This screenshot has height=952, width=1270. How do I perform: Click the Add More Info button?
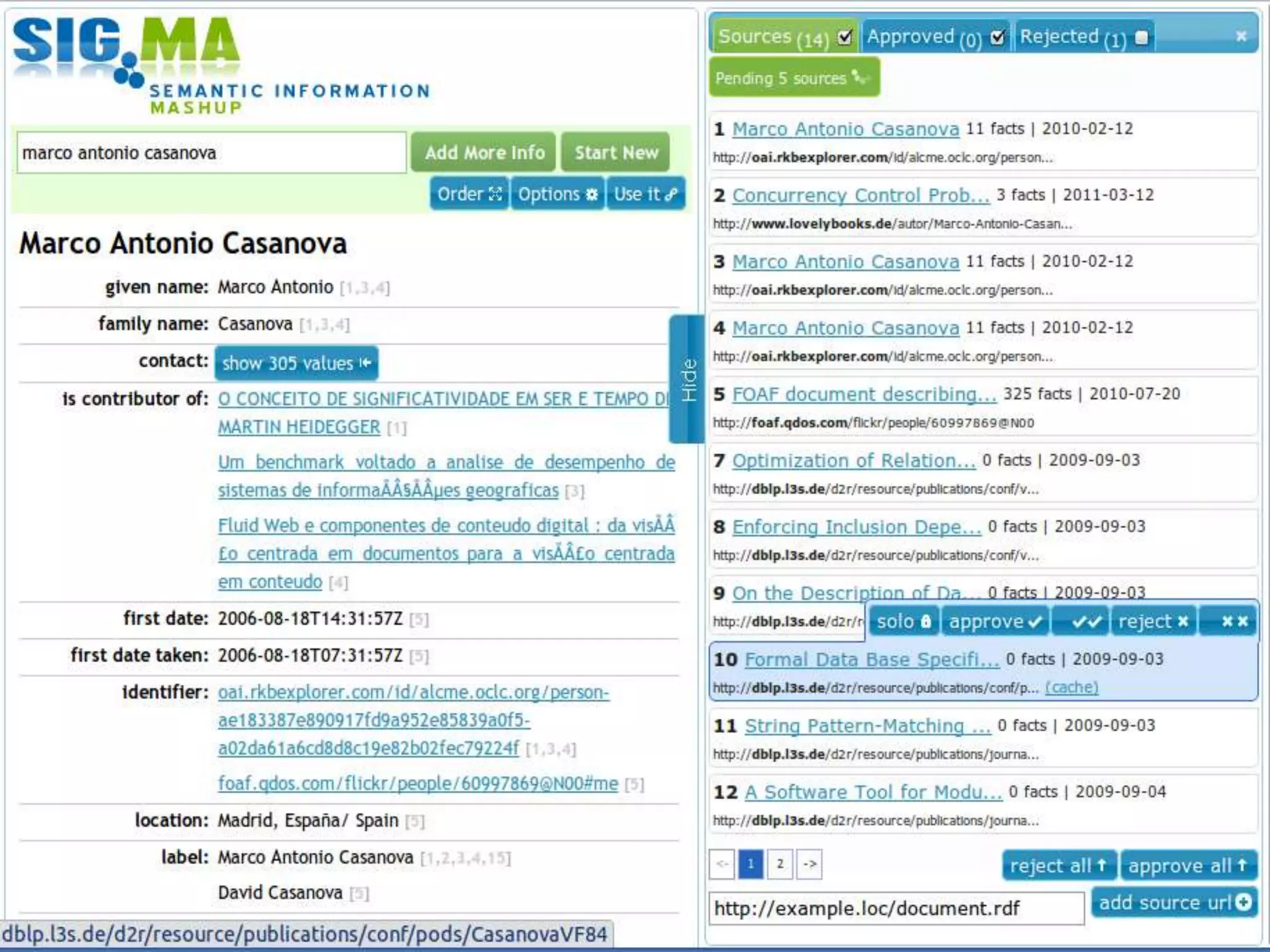pyautogui.click(x=484, y=152)
